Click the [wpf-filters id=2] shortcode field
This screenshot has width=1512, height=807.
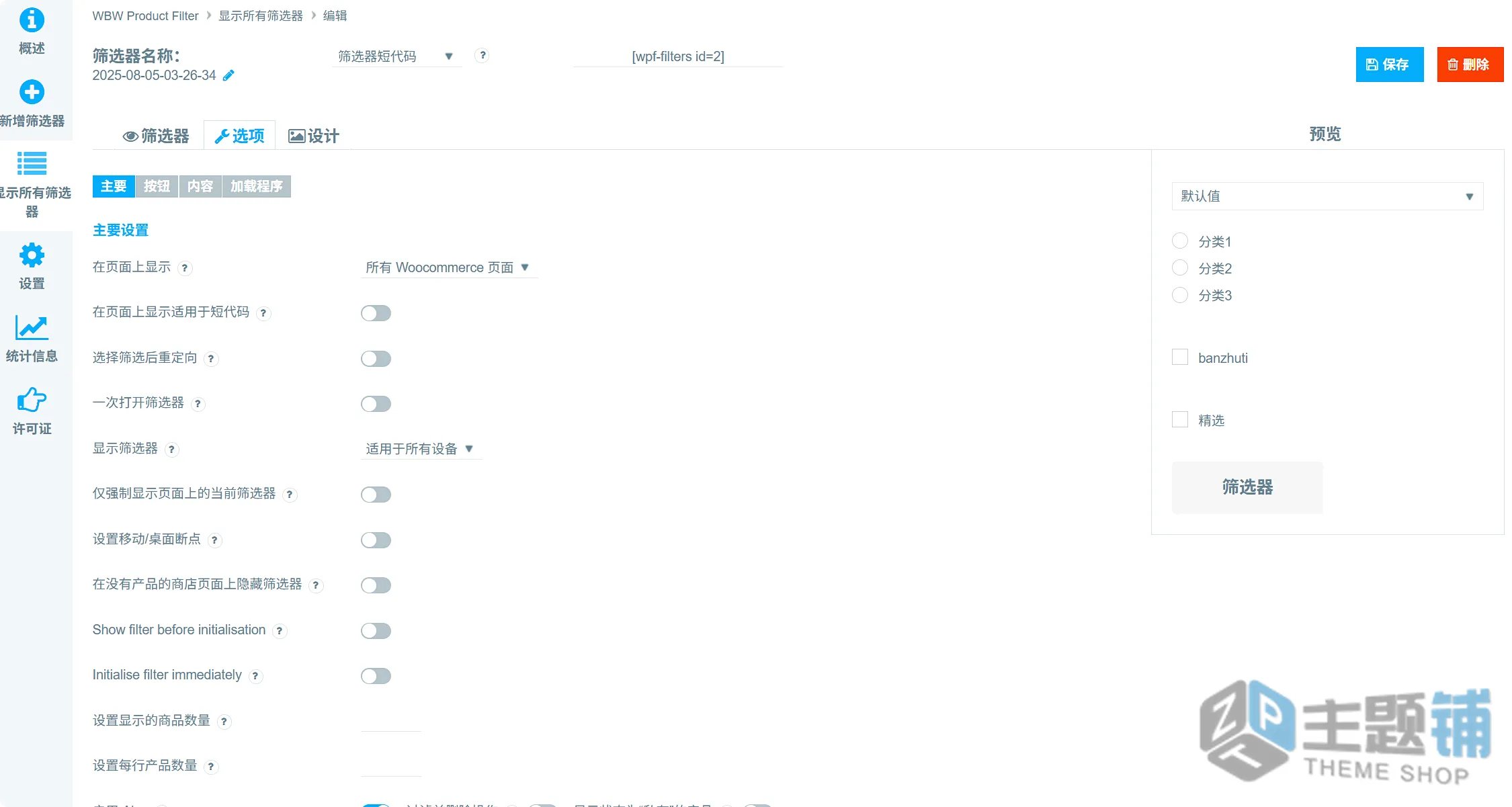pos(677,56)
